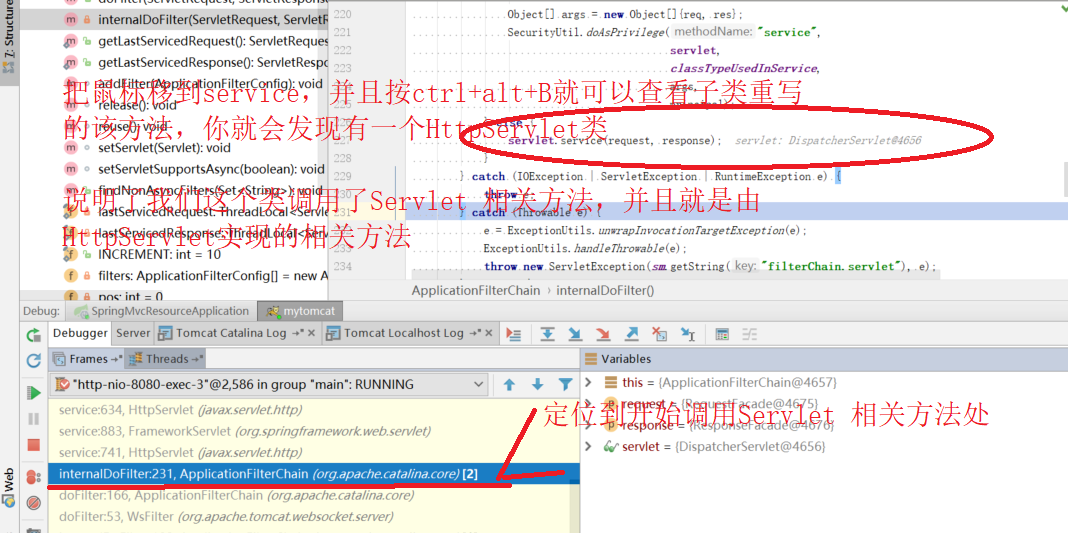Select frame service:741, HttpServlet
The image size is (1068, 533).
tap(313, 453)
